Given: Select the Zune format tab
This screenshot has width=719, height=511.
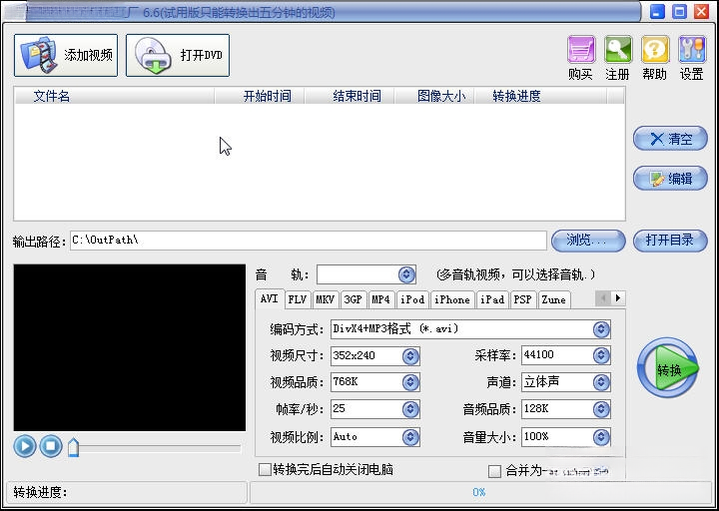Looking at the screenshot, I should [x=554, y=300].
